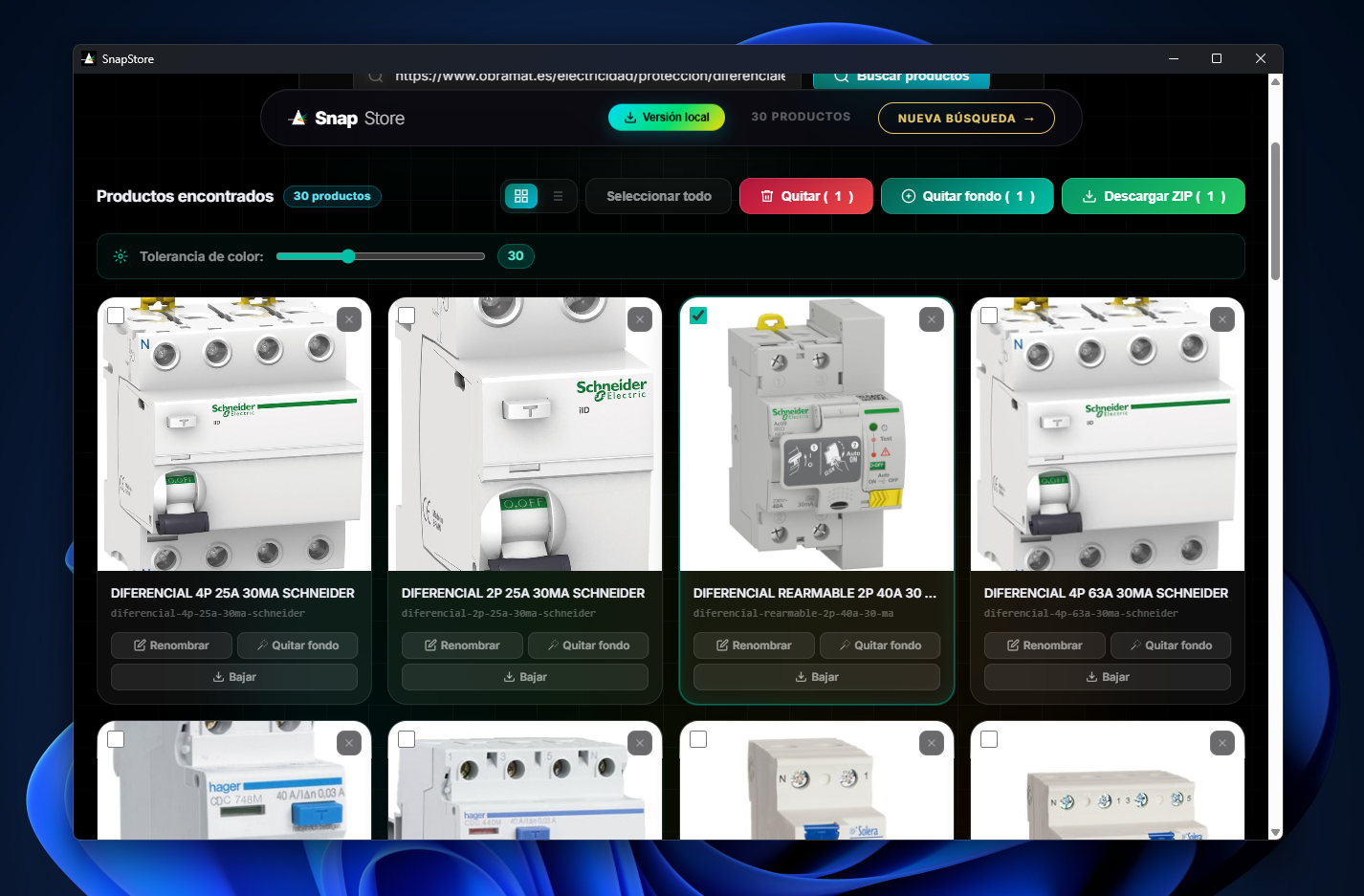
Task: Uncheck the DIFERENCIAL REARMABLE 2P 40A checkbox
Action: click(698, 316)
